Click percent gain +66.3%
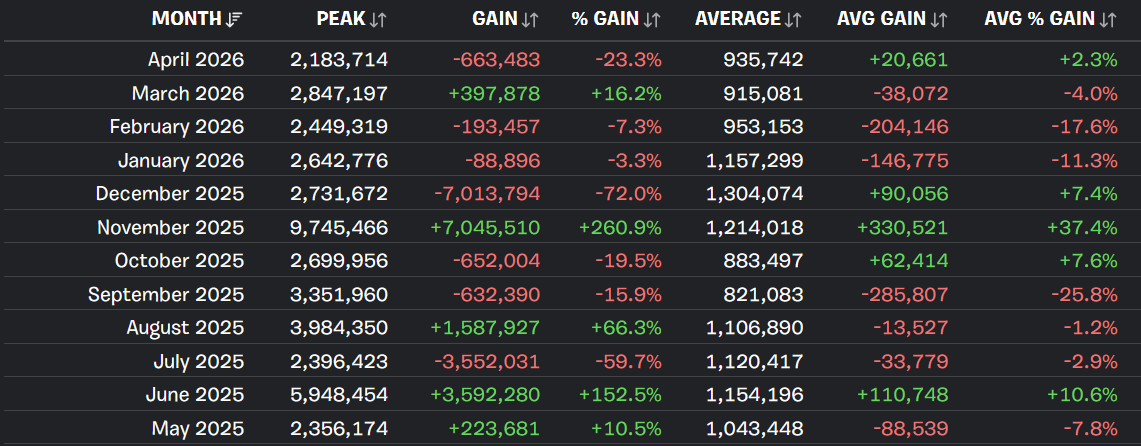Screen dimensions: 1141x446 pos(625,328)
